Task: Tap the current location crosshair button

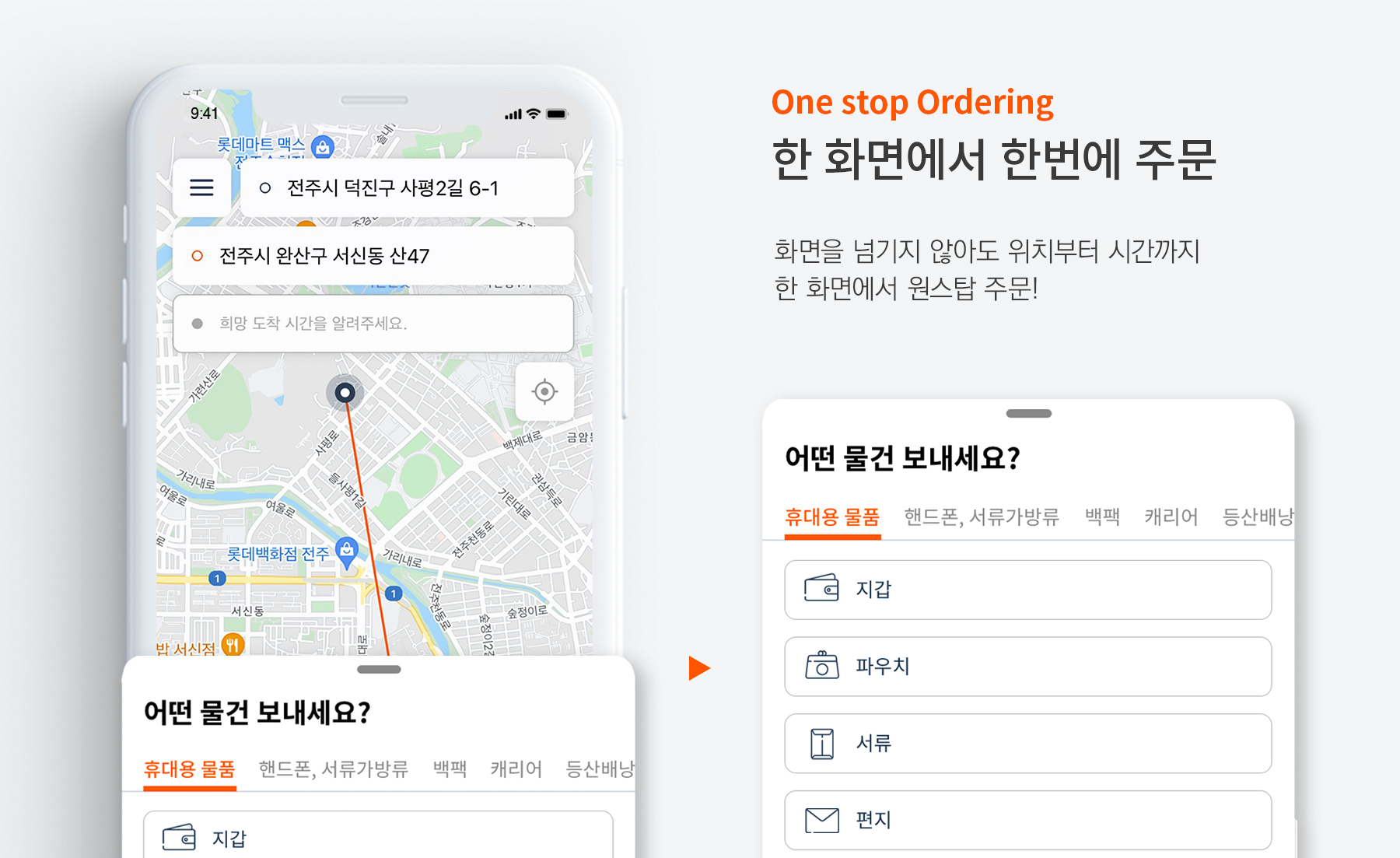Action: [544, 391]
